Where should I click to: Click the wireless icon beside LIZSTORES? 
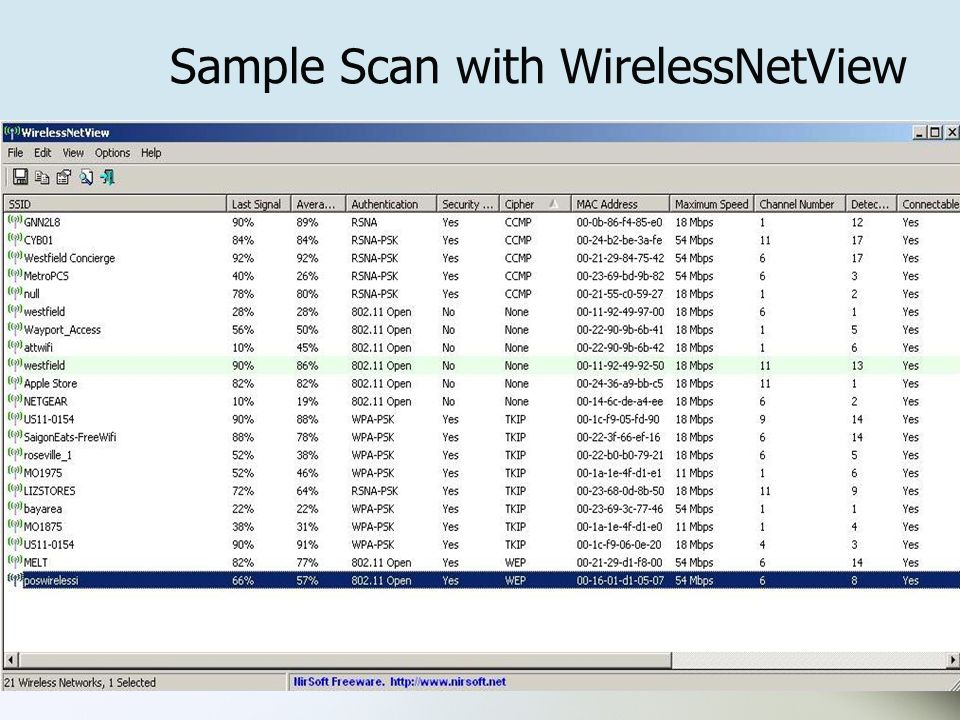click(15, 490)
